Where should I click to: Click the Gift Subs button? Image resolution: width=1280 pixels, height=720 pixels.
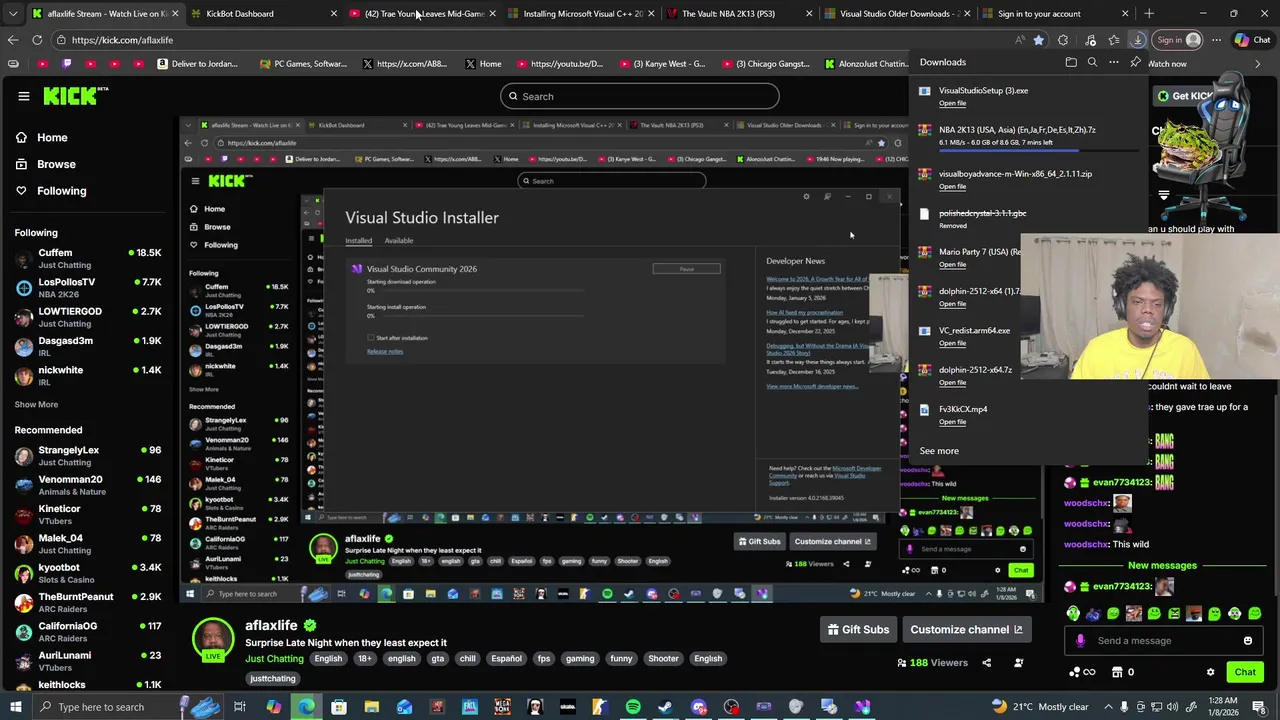858,630
